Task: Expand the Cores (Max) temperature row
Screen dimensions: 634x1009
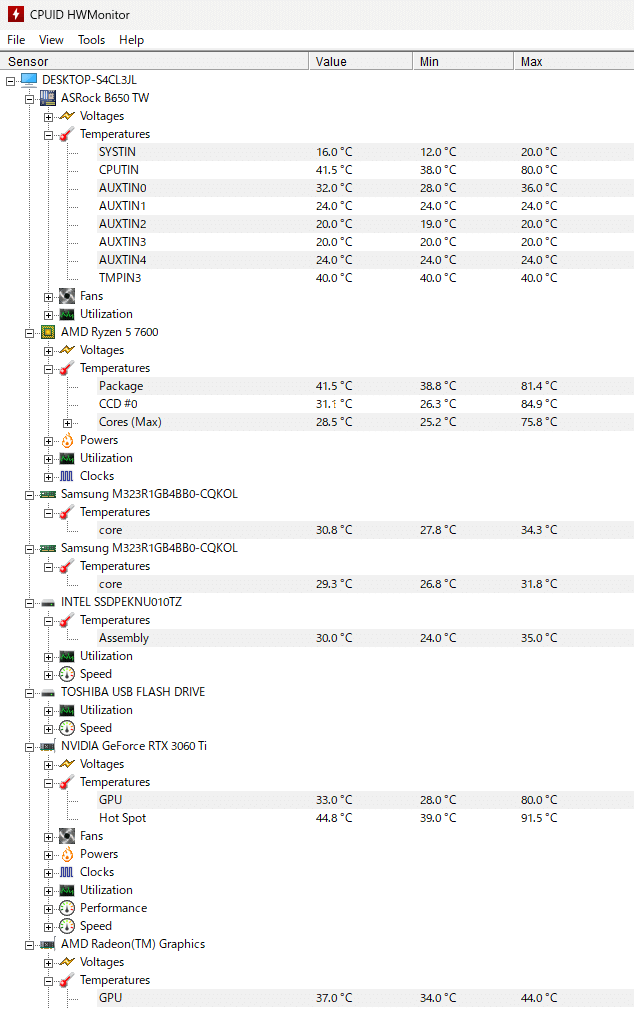Action: coord(68,423)
